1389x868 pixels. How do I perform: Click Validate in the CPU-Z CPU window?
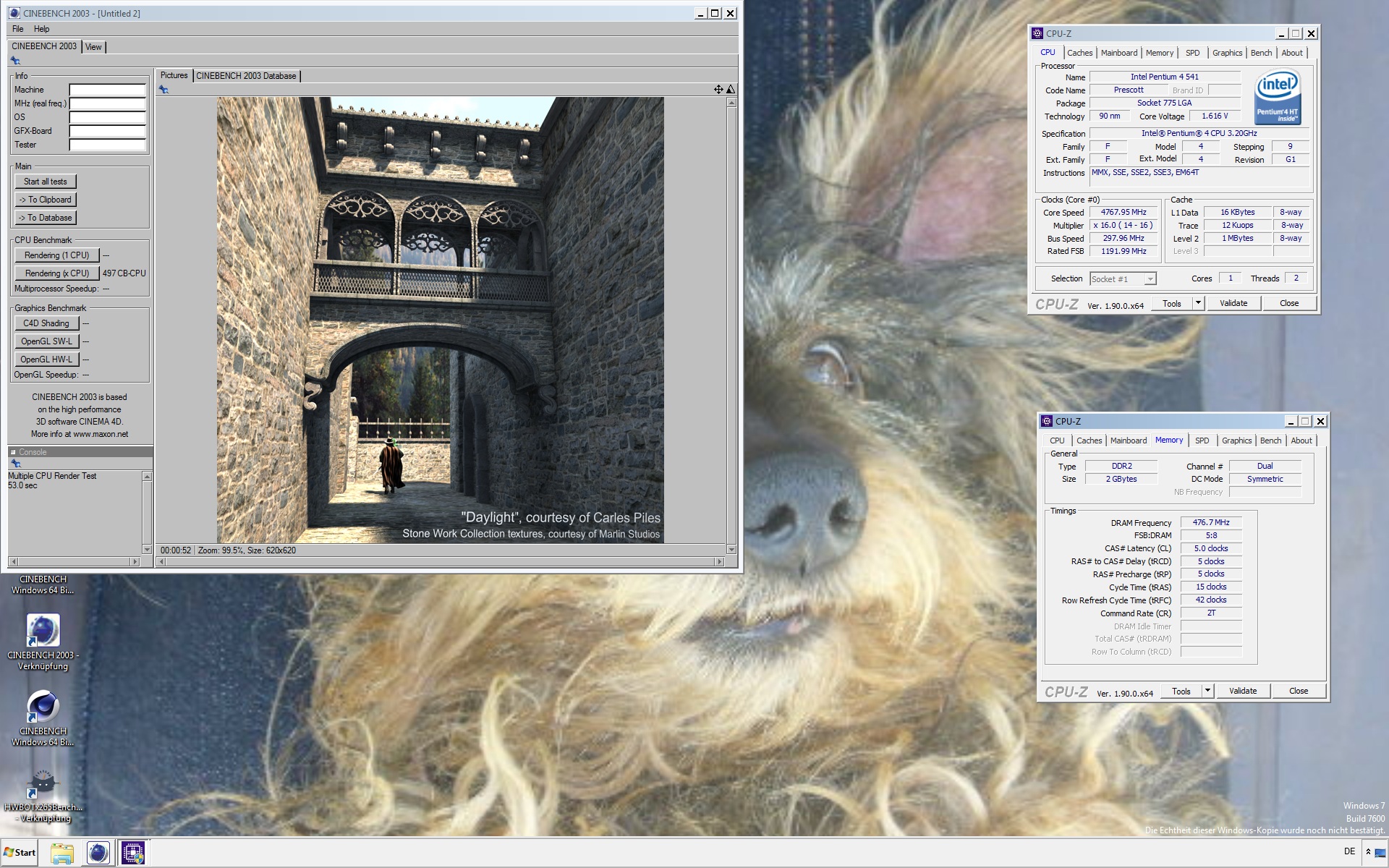[x=1233, y=303]
